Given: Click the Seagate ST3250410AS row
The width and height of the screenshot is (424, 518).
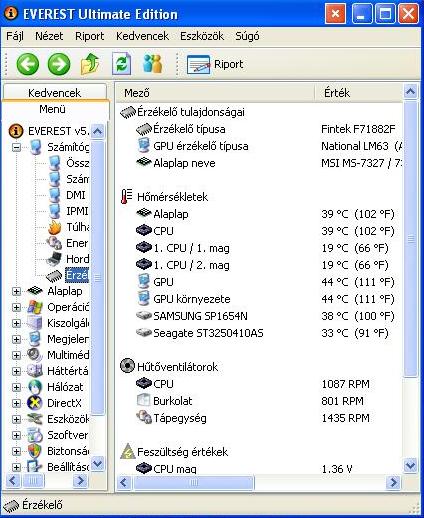Looking at the screenshot, I should click(x=260, y=333).
